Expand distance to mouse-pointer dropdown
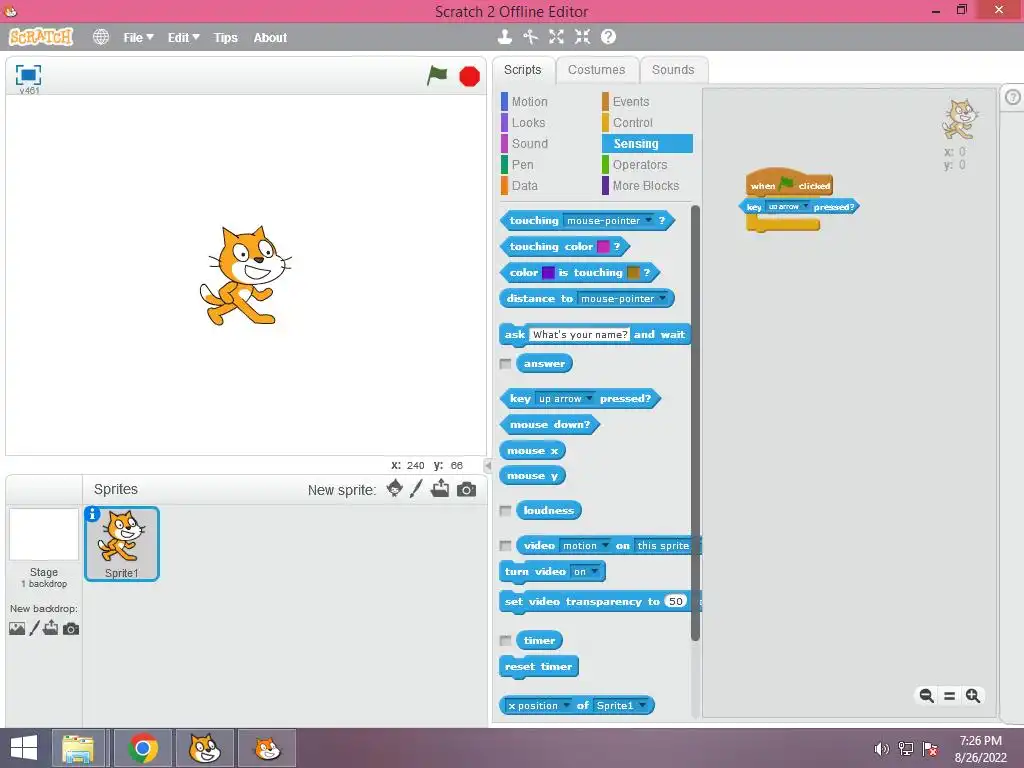Viewport: 1024px width, 768px height. click(662, 298)
